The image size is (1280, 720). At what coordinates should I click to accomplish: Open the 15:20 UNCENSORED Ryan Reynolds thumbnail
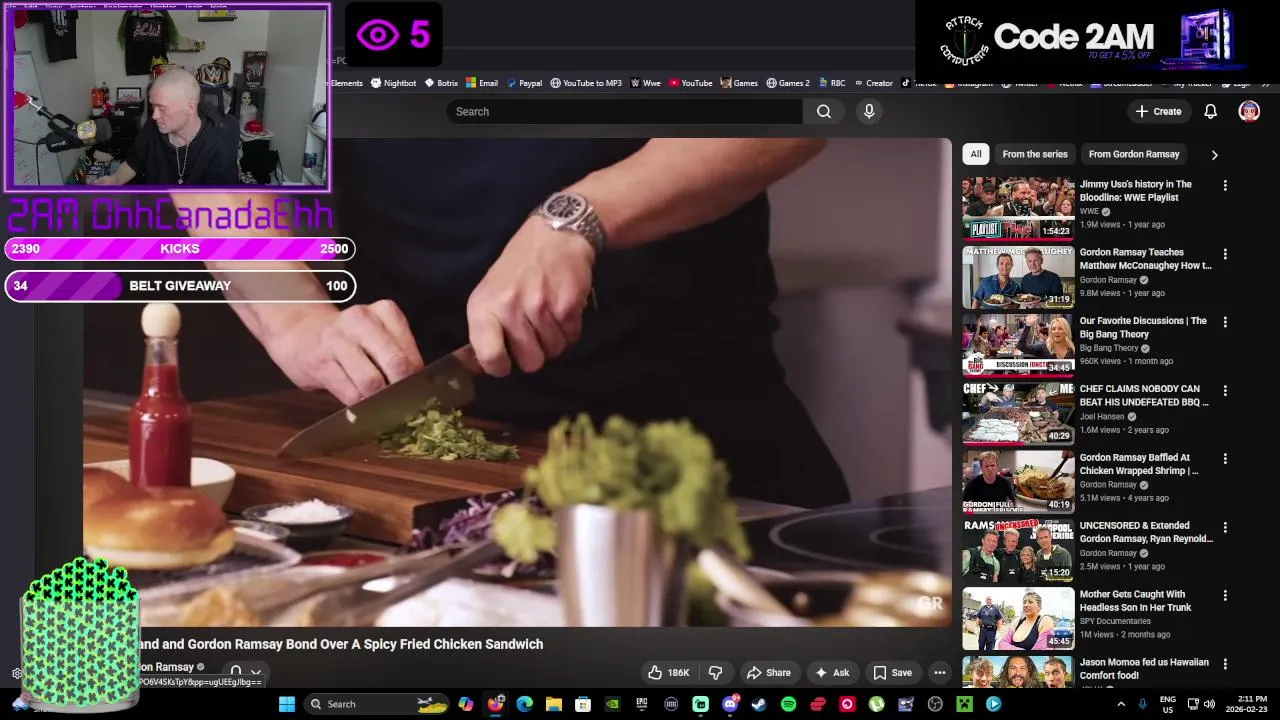[x=1018, y=550]
